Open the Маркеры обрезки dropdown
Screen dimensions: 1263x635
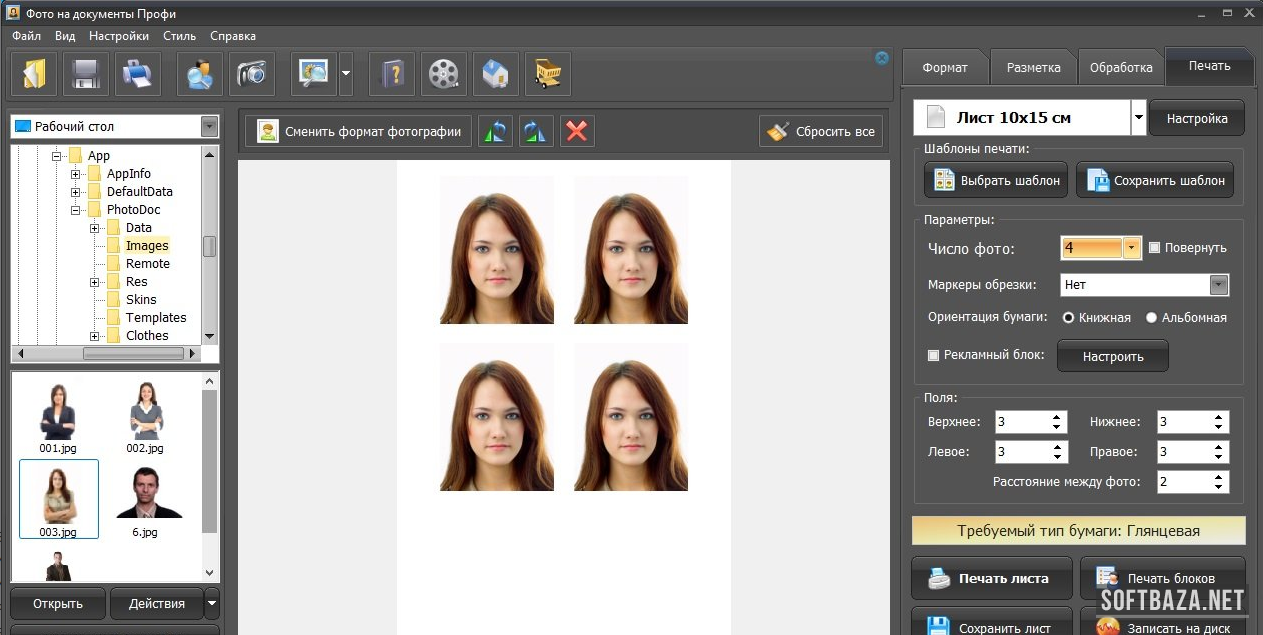1218,285
